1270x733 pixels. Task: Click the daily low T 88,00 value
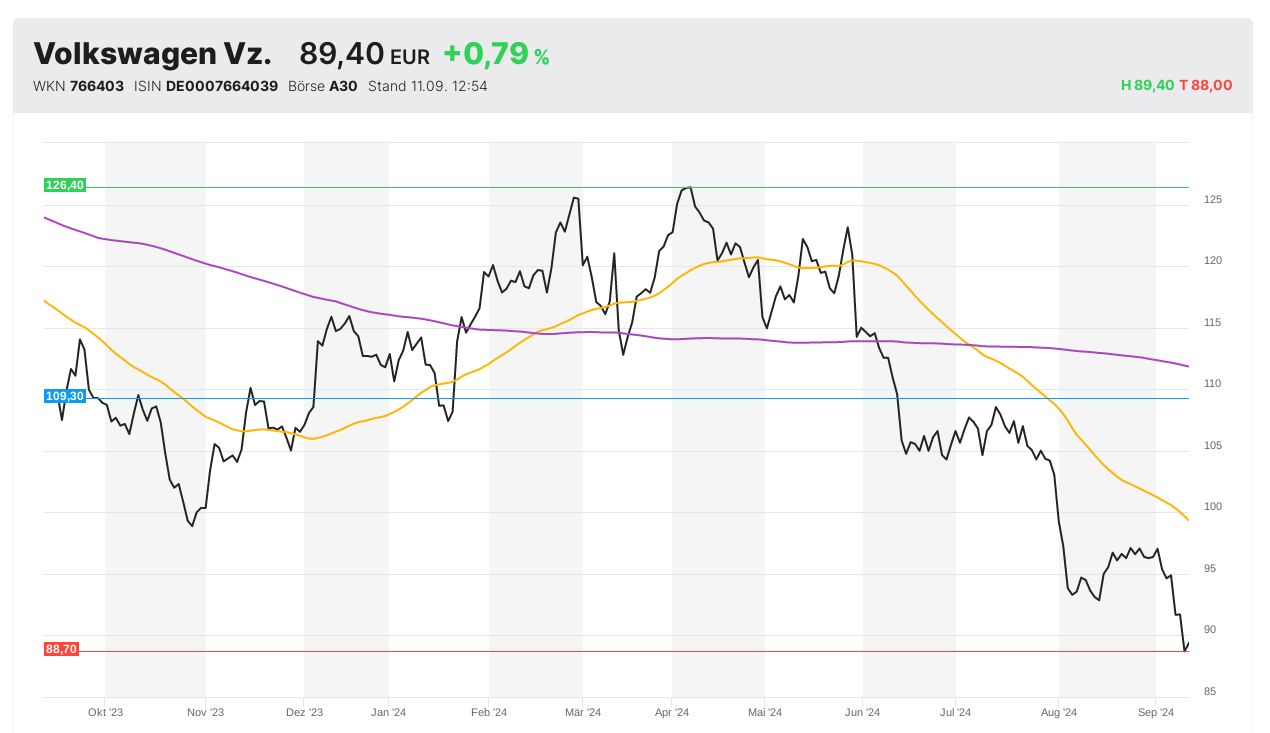pos(1206,86)
